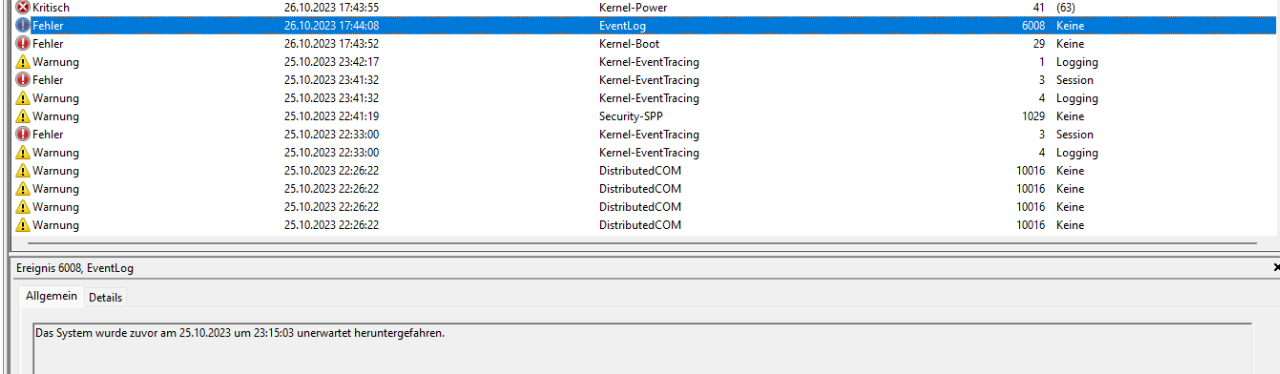The width and height of the screenshot is (1280, 374).
Task: Select the date '26.10.2023 17:43:55'
Action: 331,7
